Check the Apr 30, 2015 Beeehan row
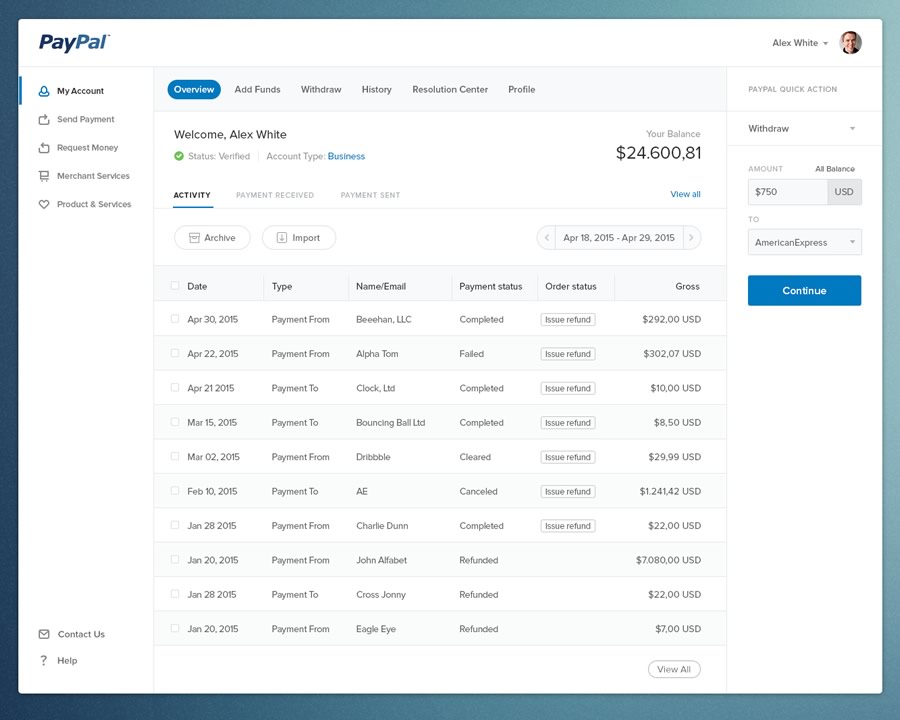Image resolution: width=900 pixels, height=720 pixels. click(175, 319)
